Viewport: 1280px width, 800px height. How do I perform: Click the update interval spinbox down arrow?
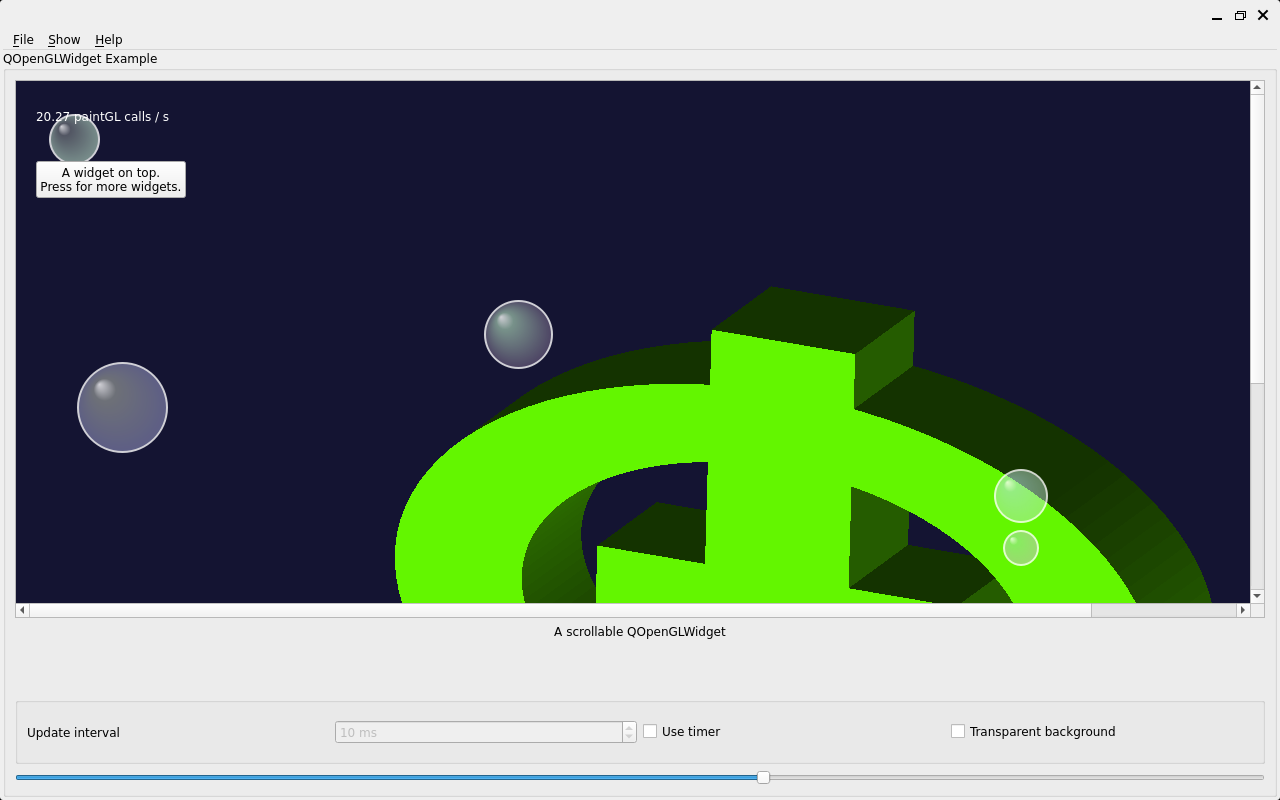click(629, 737)
